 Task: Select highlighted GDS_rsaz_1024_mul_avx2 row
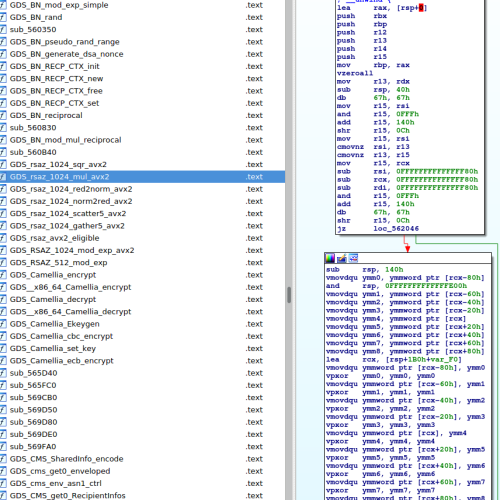coord(142,177)
